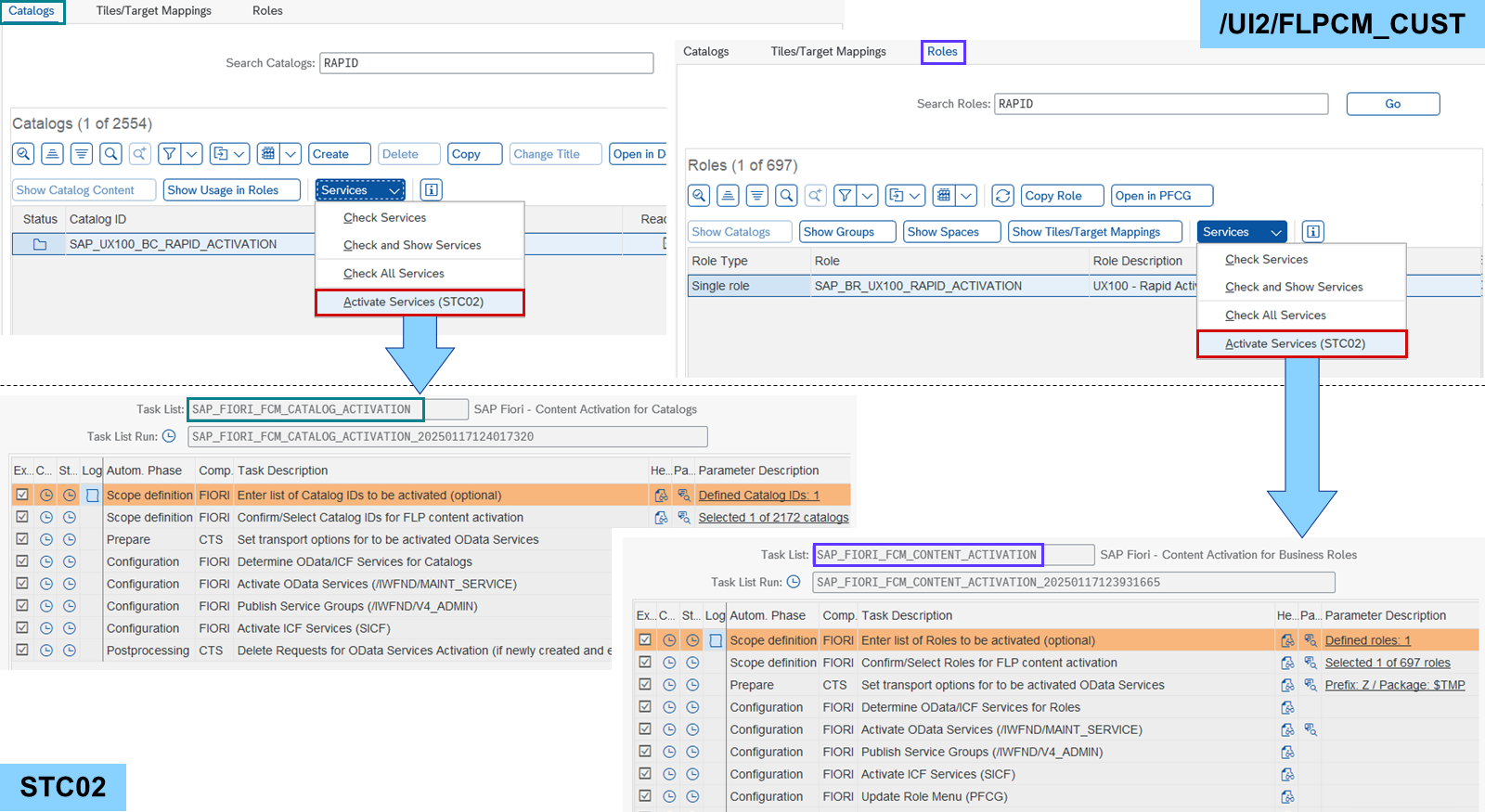Toggle the checkbox for 'Confirm/Select Catalog IDs for FLP content activation'
This screenshot has width=1485, height=812.
click(22, 517)
